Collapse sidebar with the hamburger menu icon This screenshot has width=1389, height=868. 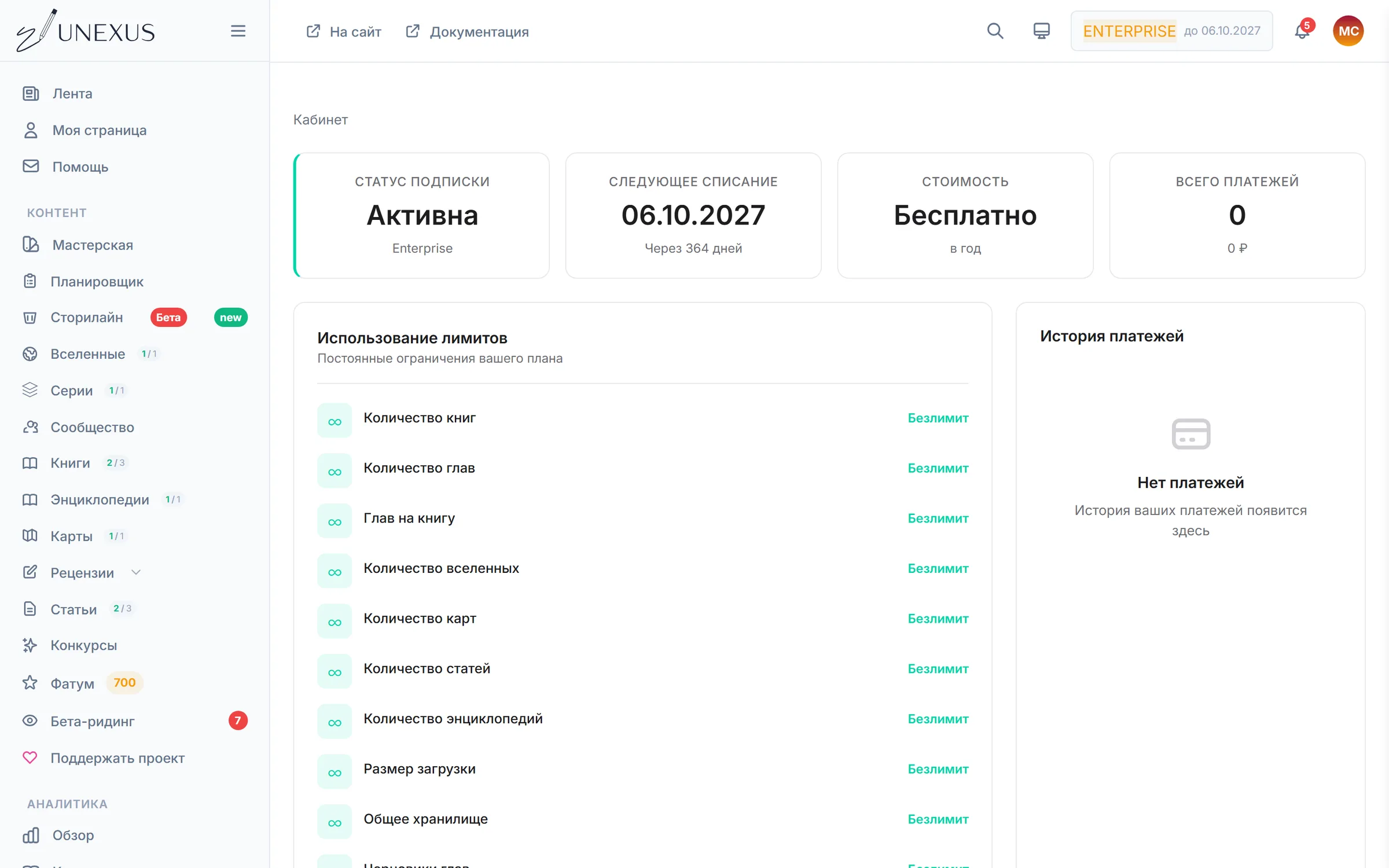[x=238, y=31]
